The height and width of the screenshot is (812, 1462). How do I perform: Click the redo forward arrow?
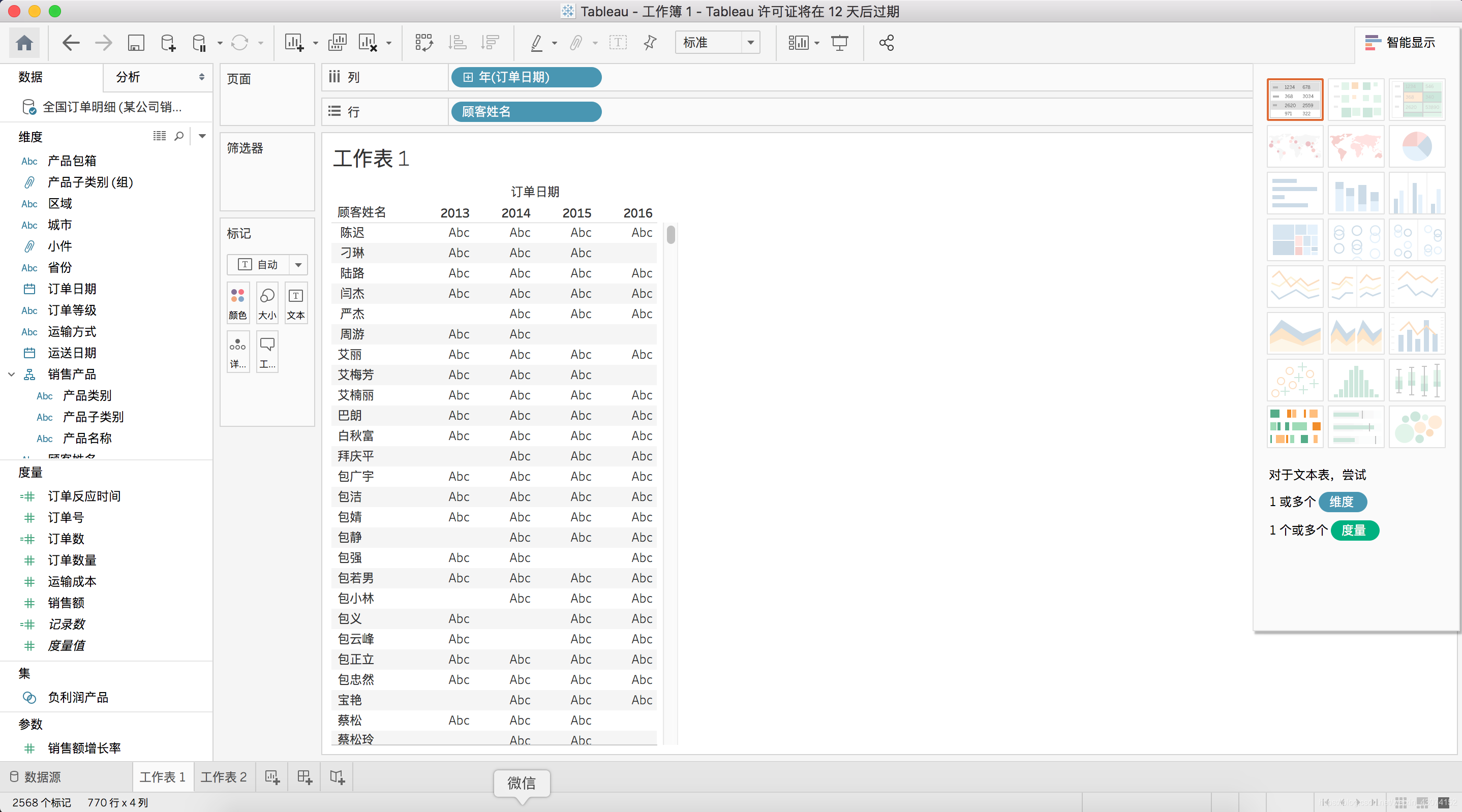[x=103, y=43]
